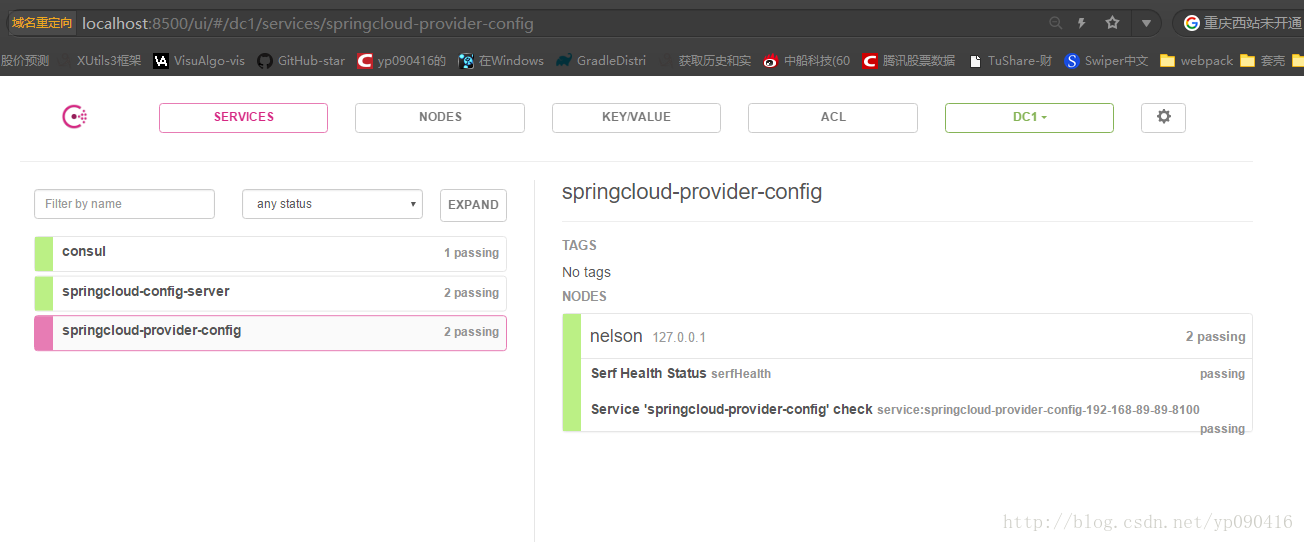This screenshot has height=542, width=1304.
Task: Open the DC1 datacenter dropdown
Action: click(1029, 117)
